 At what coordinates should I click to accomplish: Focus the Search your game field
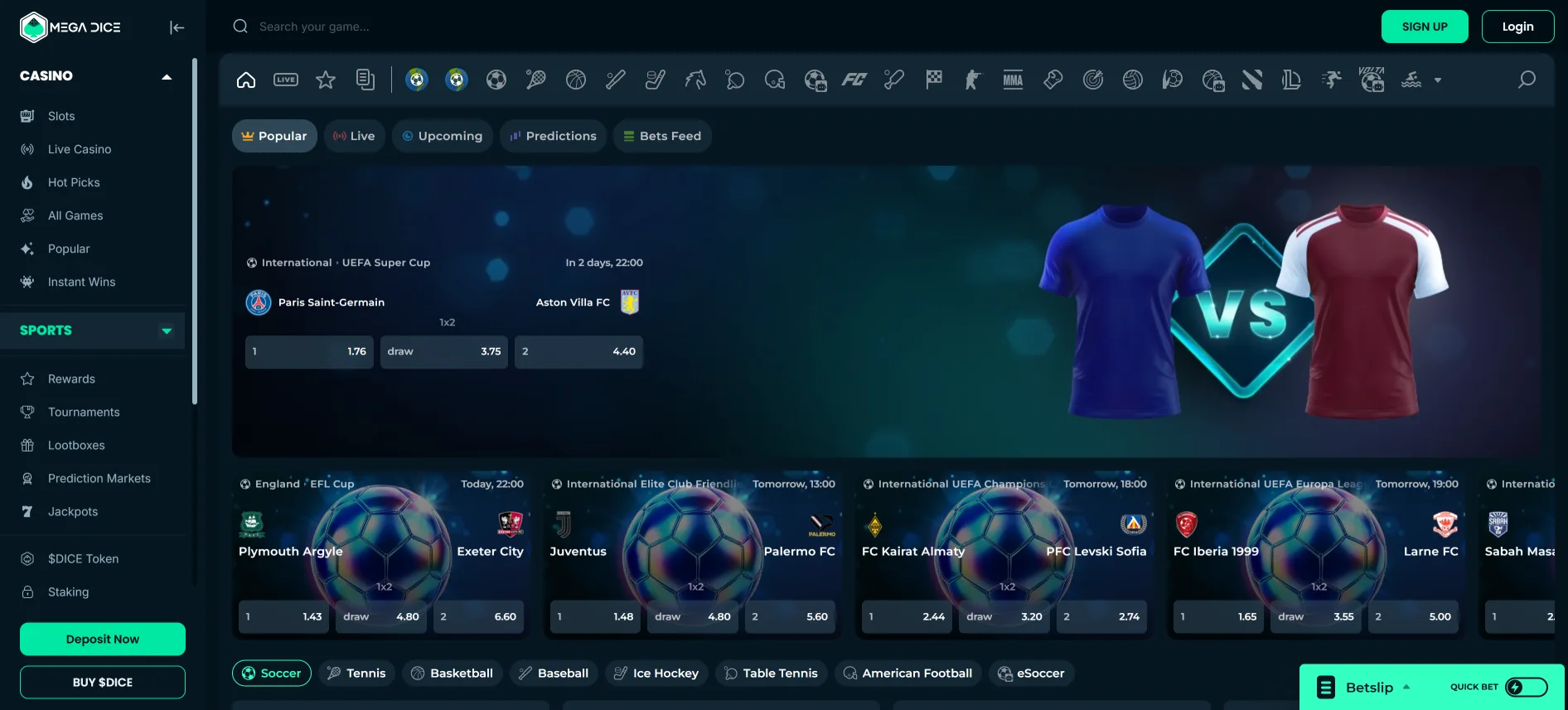pos(314,27)
